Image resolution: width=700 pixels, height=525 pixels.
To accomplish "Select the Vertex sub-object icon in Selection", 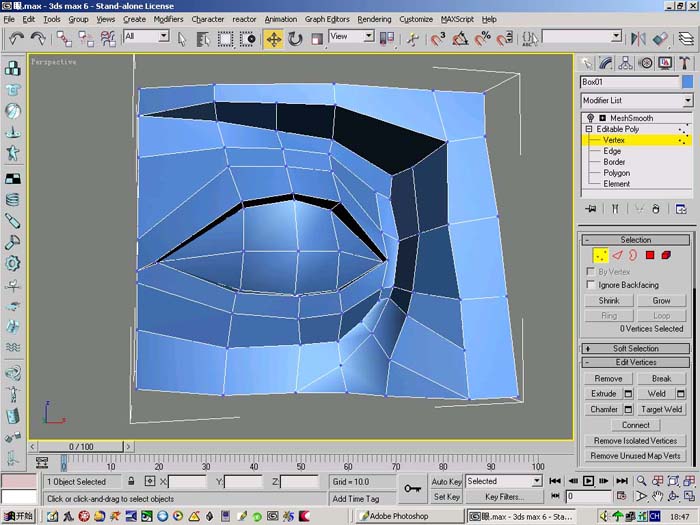I will click(600, 255).
